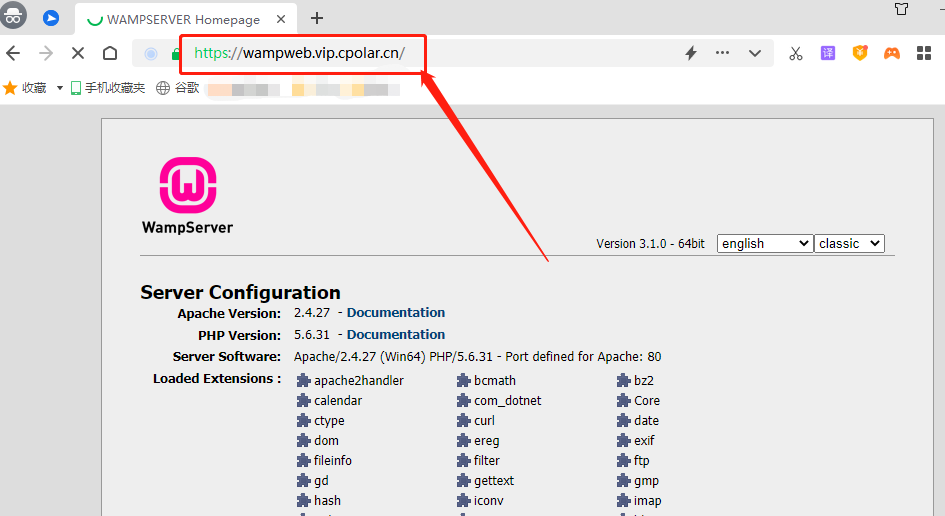Open the four-squares extensions grid
The height and width of the screenshot is (516, 945).
coord(924,53)
